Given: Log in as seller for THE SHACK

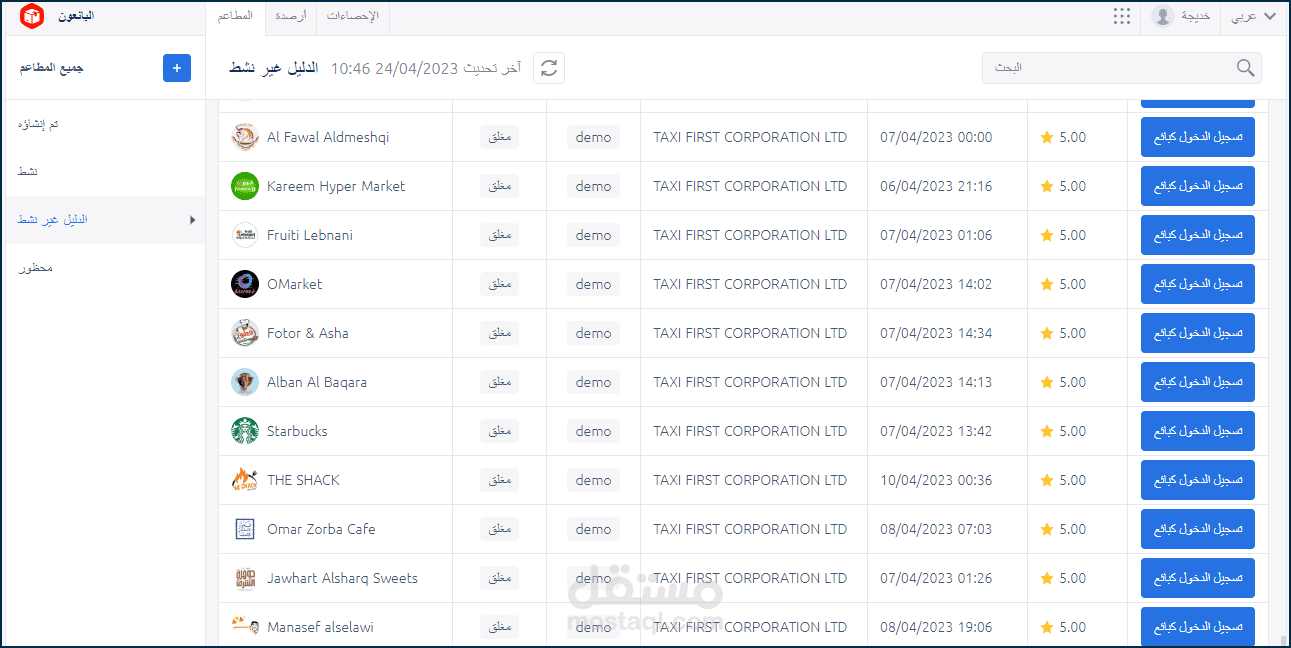Looking at the screenshot, I should 1197,480.
